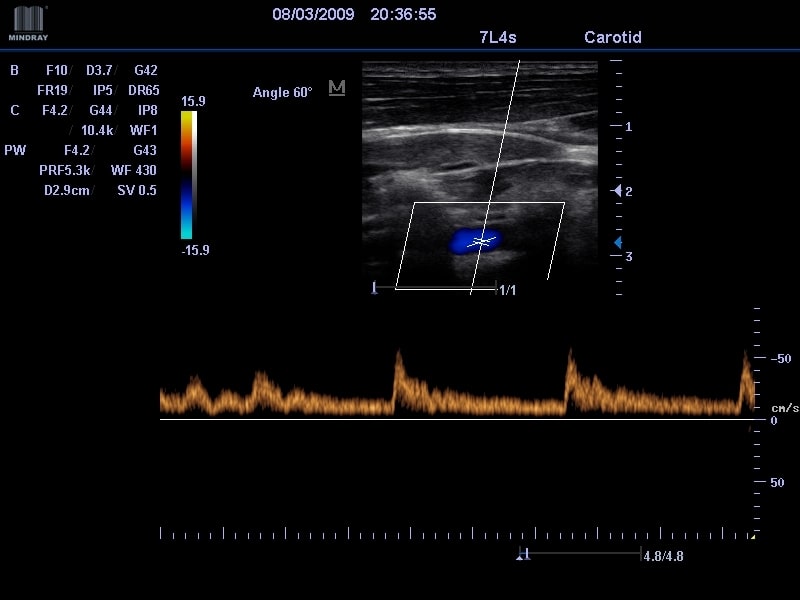
Task: Select the PW mode label
Action: point(15,151)
